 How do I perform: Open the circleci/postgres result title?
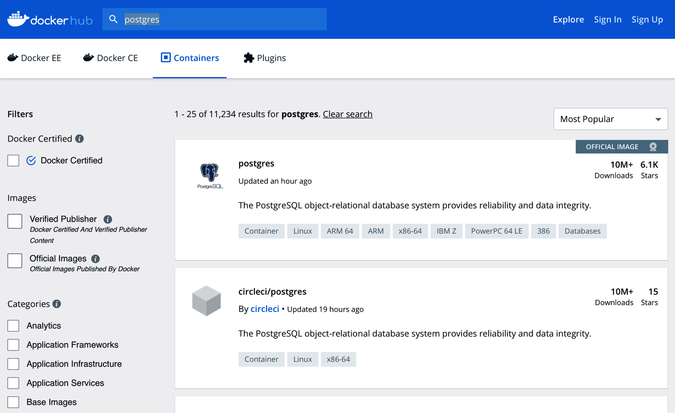pyautogui.click(x=272, y=292)
